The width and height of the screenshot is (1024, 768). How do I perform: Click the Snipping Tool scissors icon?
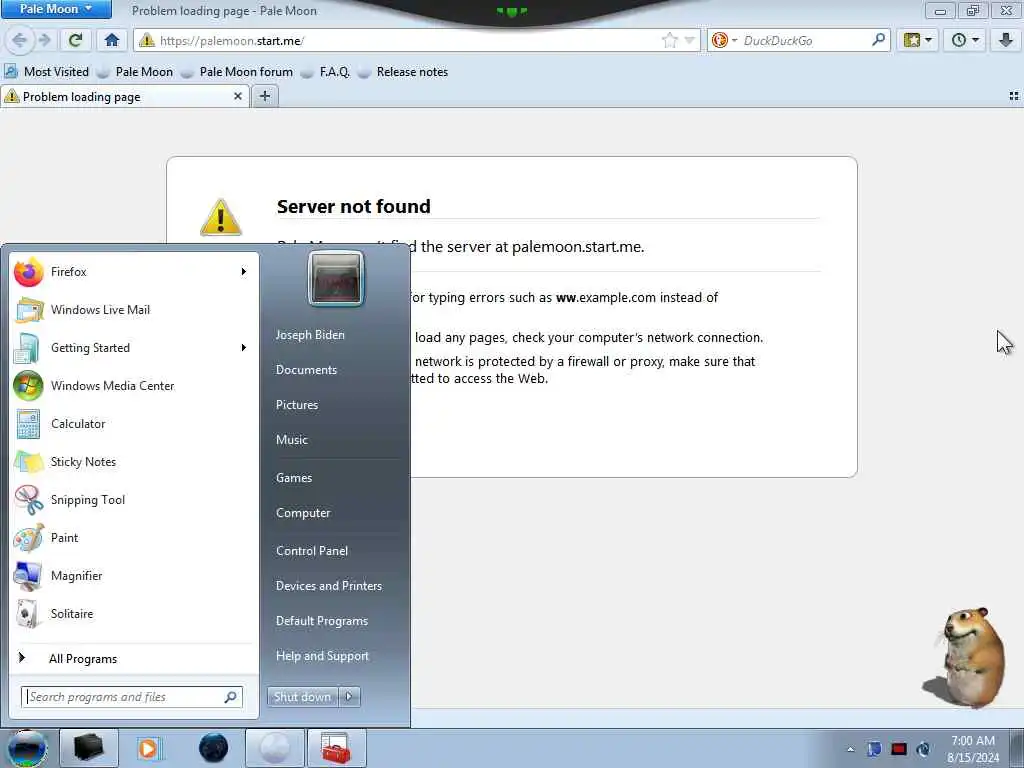click(x=28, y=500)
